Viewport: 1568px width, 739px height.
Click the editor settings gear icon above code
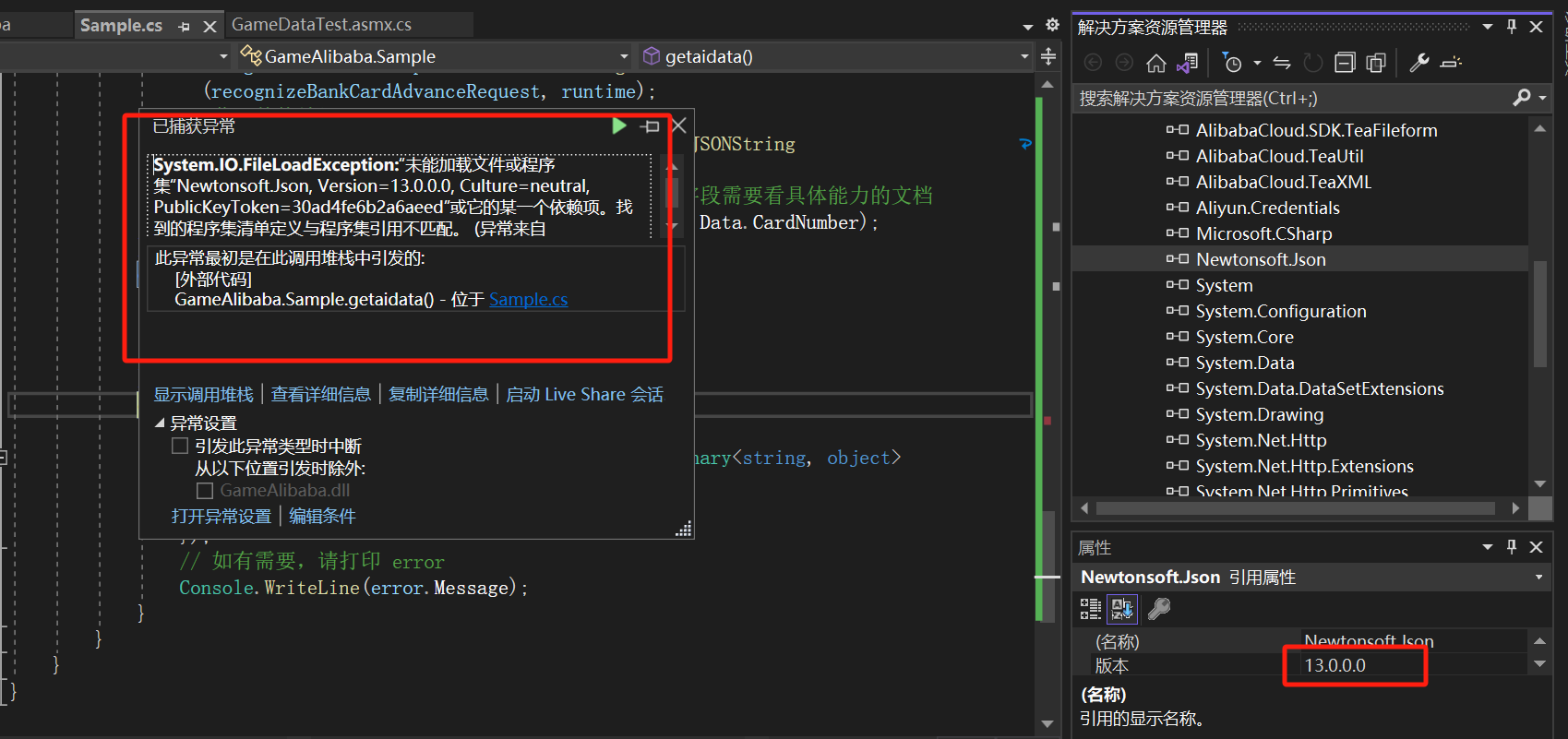click(1052, 25)
